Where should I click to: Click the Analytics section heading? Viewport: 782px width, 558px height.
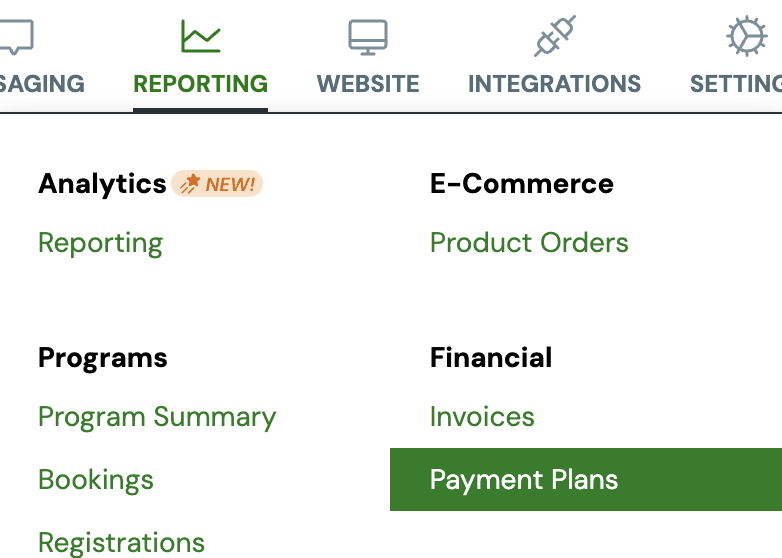click(102, 184)
